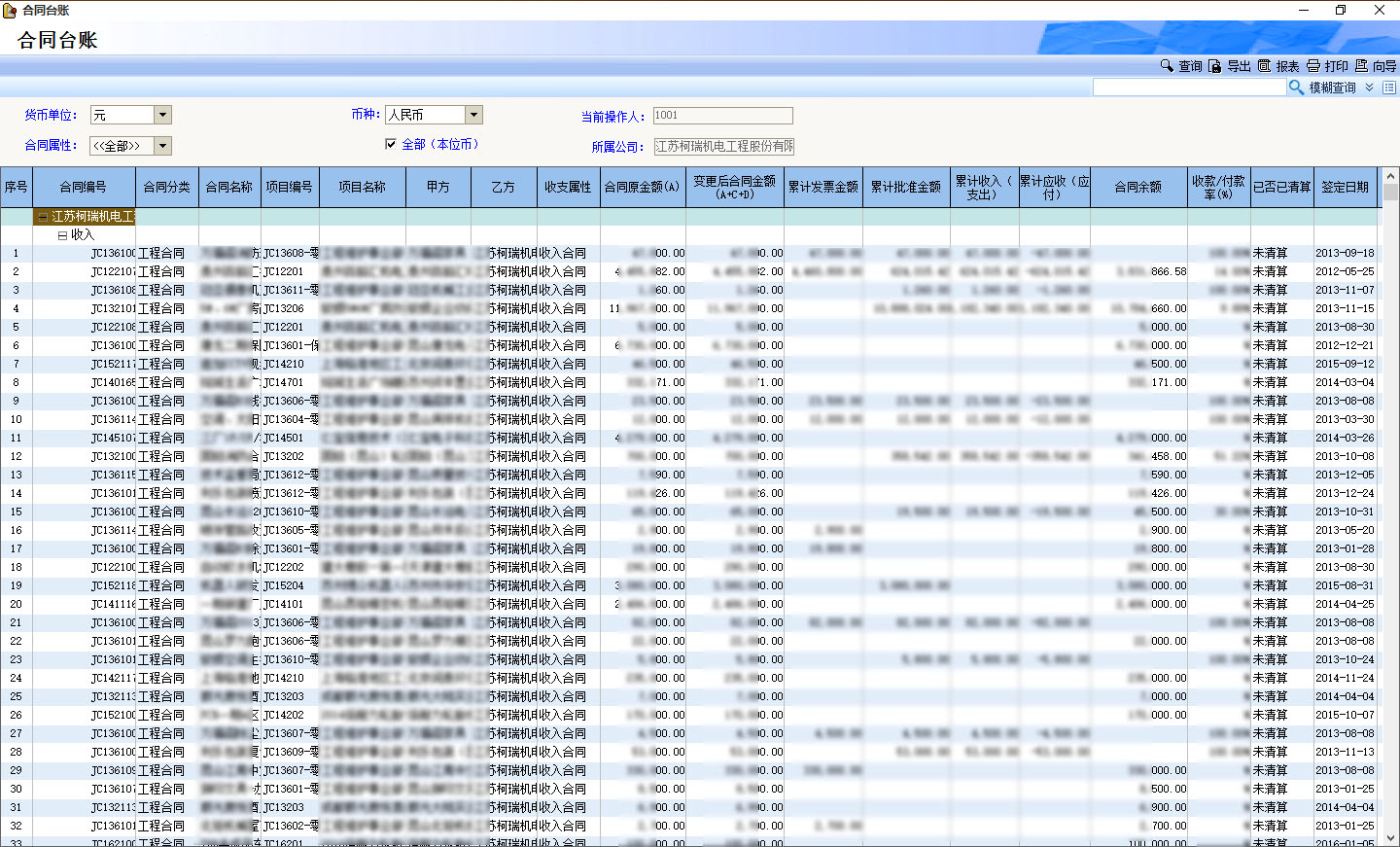Open the 报表 report icon
This screenshot has height=847, width=1400.
coord(1264,66)
